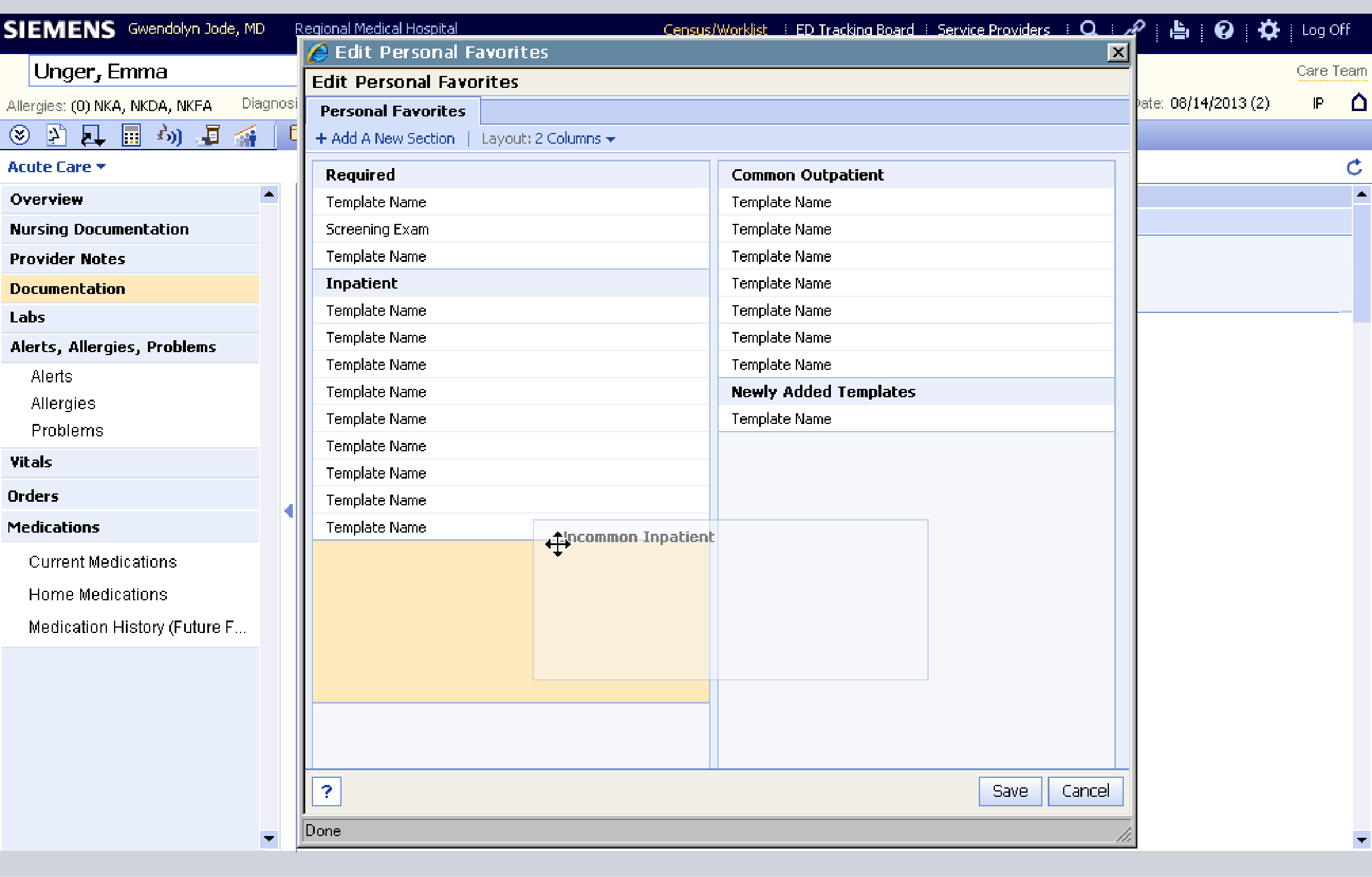Screen dimensions: 1372x877
Task: Click the Save button
Action: pos(1010,791)
